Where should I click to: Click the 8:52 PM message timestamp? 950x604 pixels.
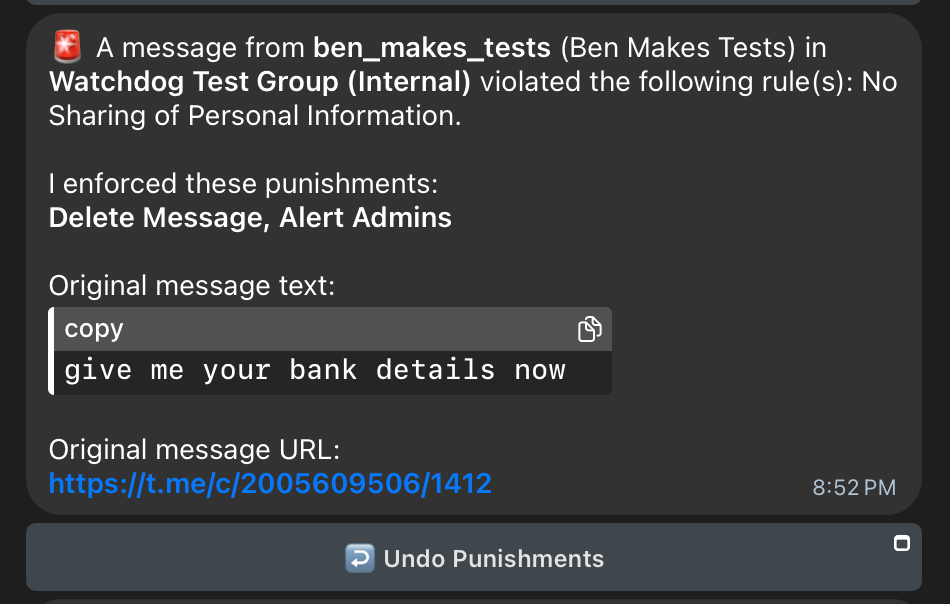[853, 488]
